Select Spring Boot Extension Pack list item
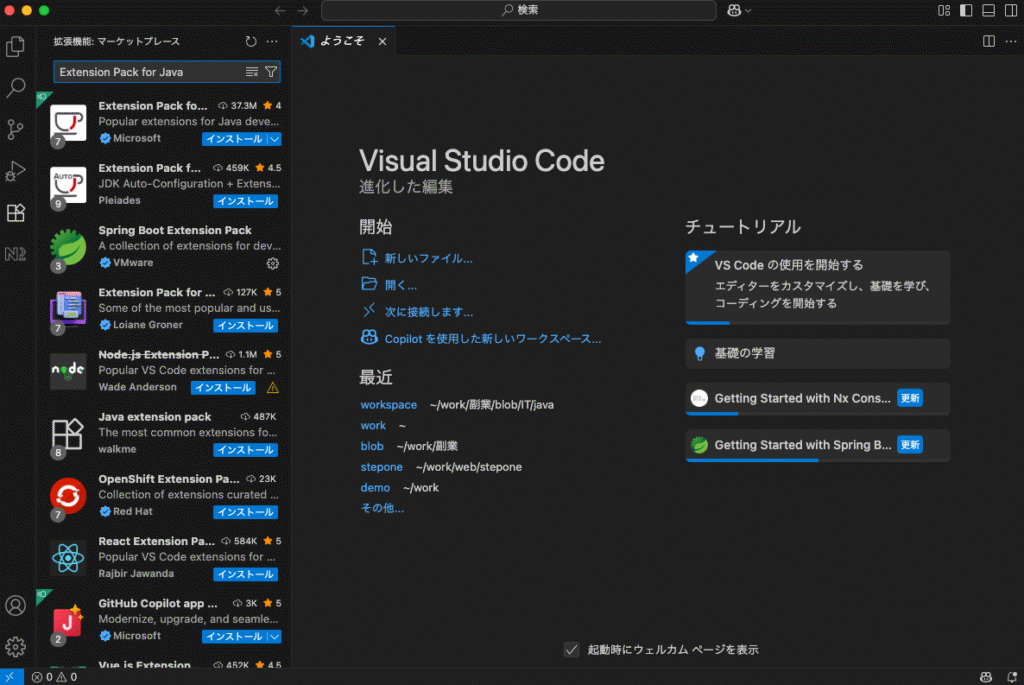Image resolution: width=1024 pixels, height=685 pixels. [163, 247]
